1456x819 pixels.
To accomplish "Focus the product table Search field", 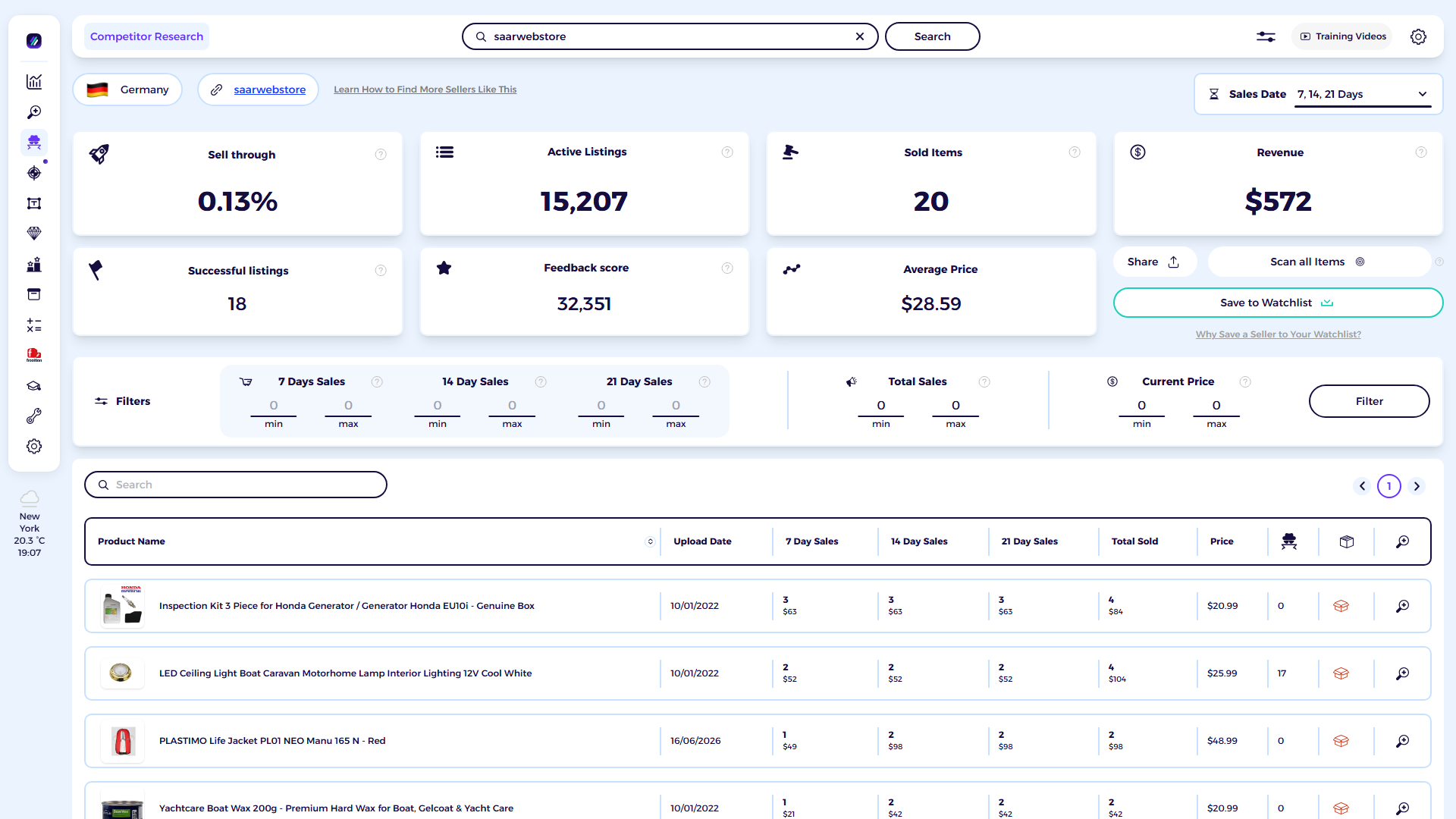I will [x=236, y=485].
